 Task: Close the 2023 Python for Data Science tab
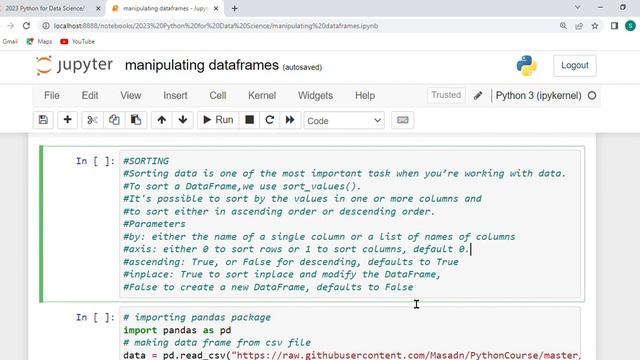98,8
